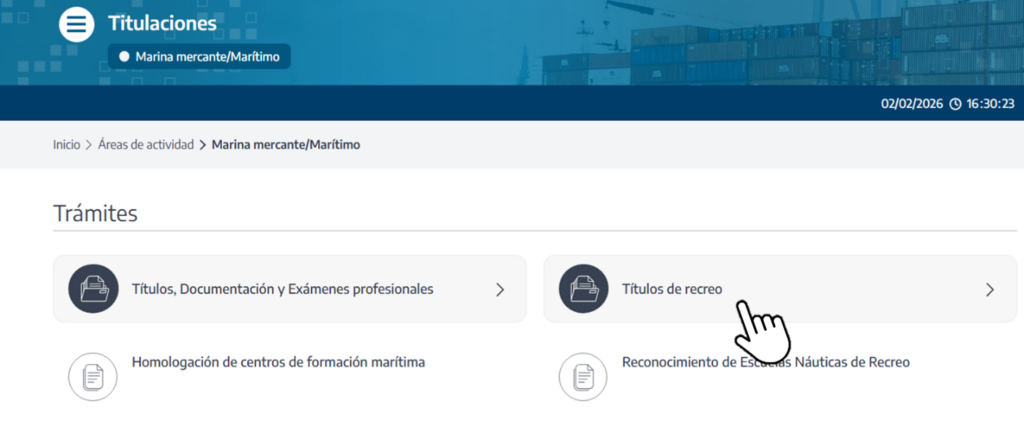The image size is (1024, 446).
Task: Click the Trámites section heading
Action: 95,213
